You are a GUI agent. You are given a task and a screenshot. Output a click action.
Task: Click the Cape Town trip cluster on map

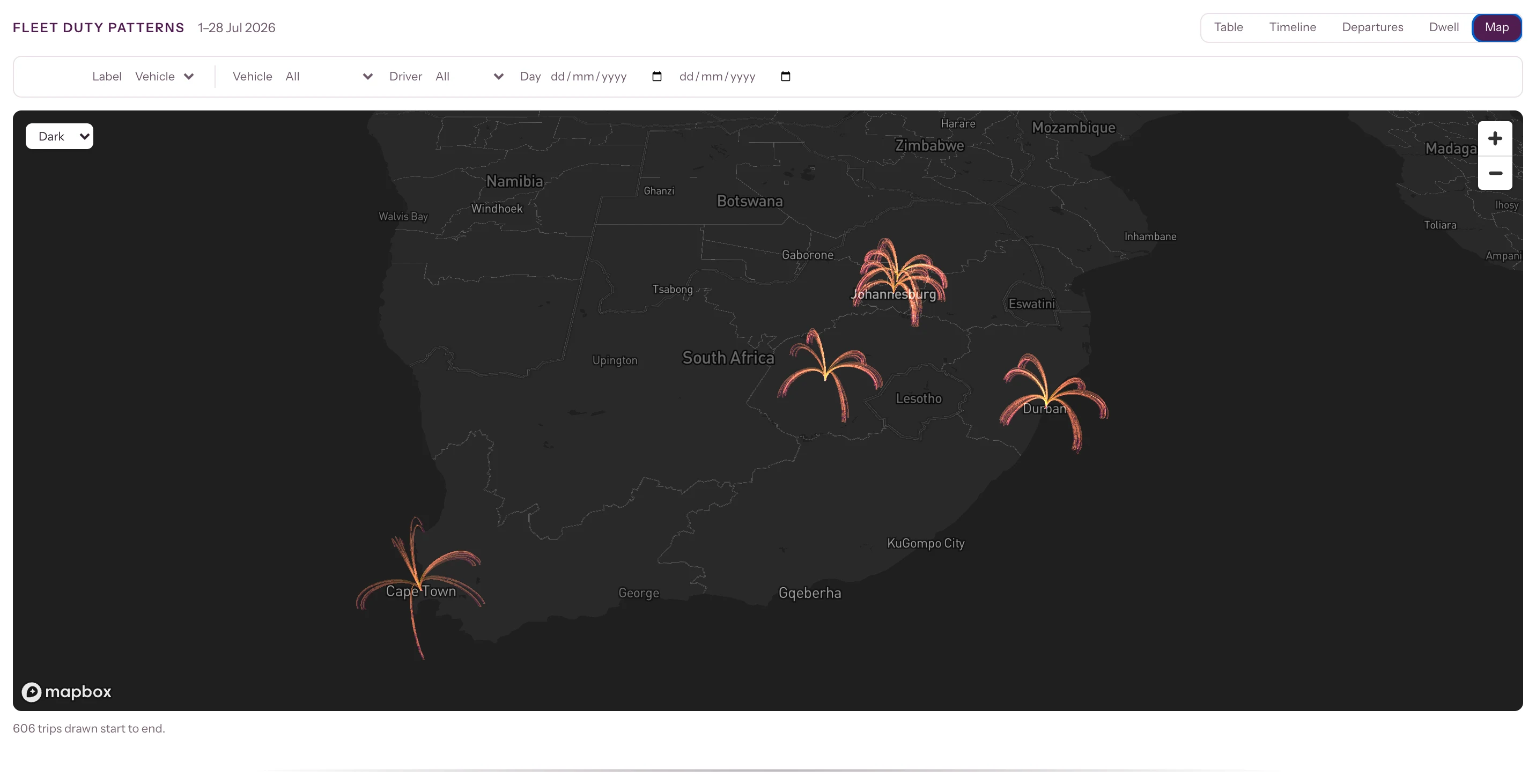[x=419, y=587]
